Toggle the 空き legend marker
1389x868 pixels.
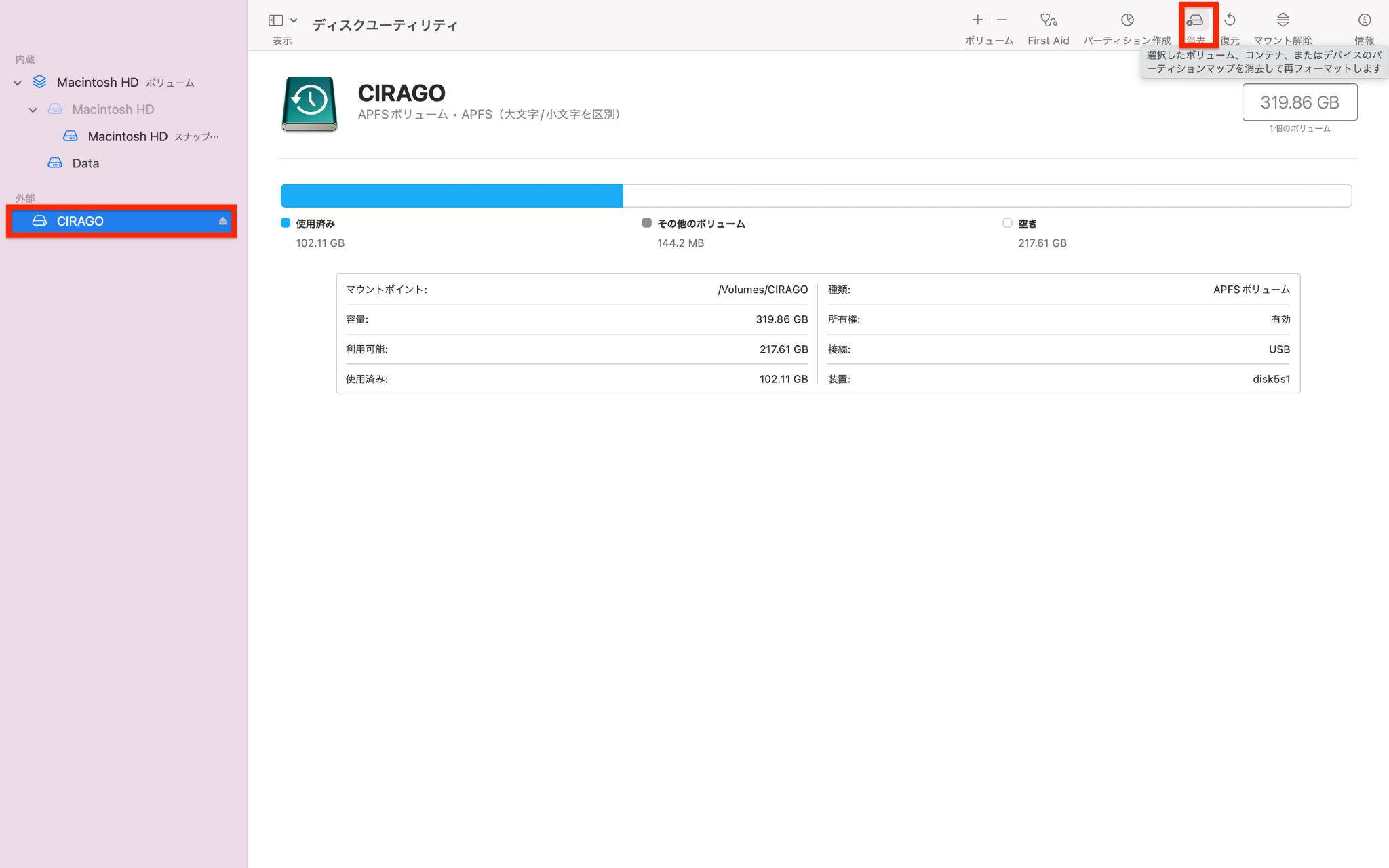(1006, 222)
